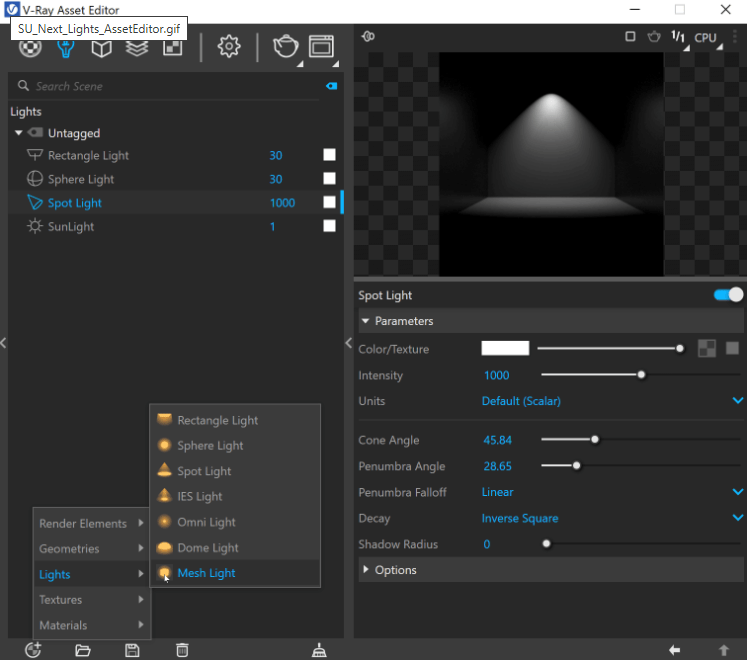747x660 pixels.
Task: Click the Color/Texture gray toggle square
Action: click(732, 348)
